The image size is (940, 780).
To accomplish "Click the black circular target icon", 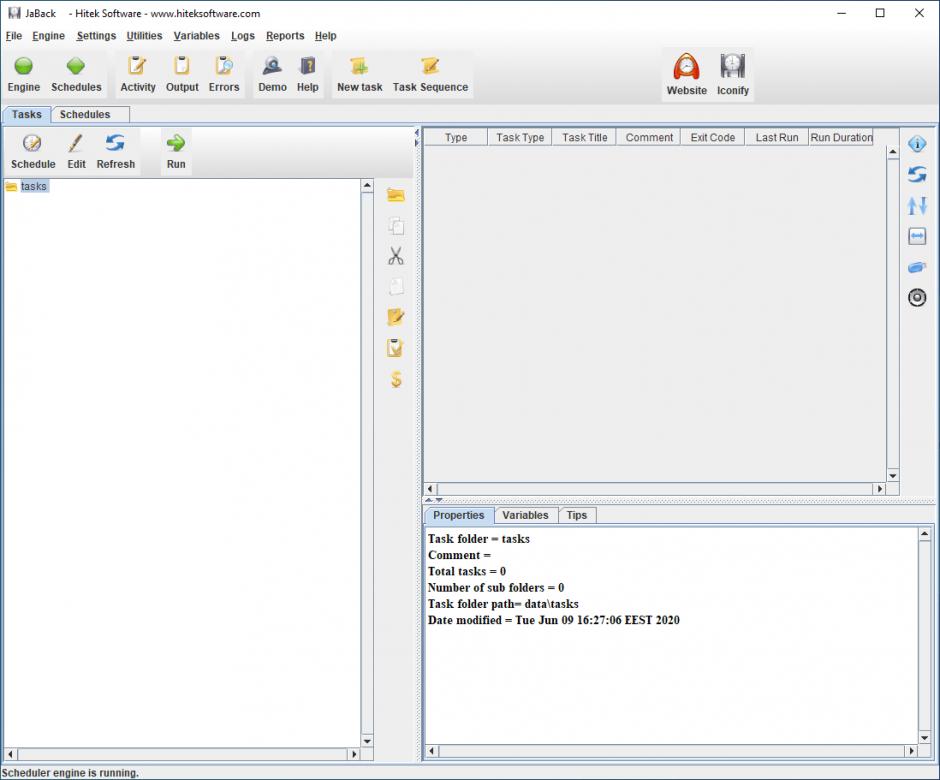I will [917, 297].
